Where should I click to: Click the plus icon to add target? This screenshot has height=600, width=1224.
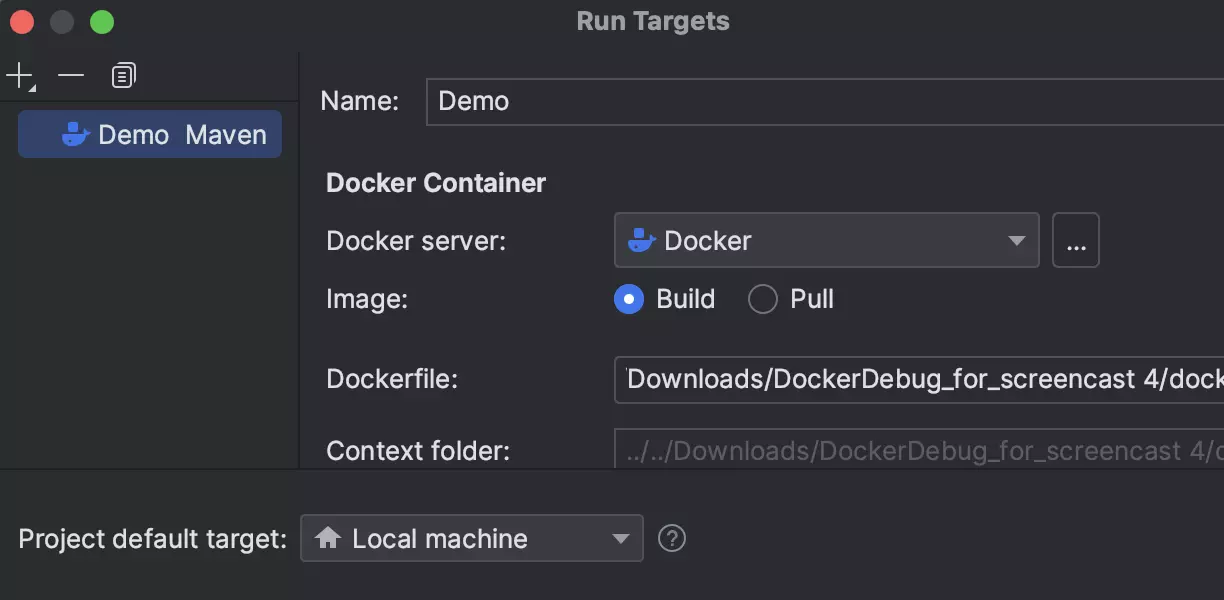(19, 76)
